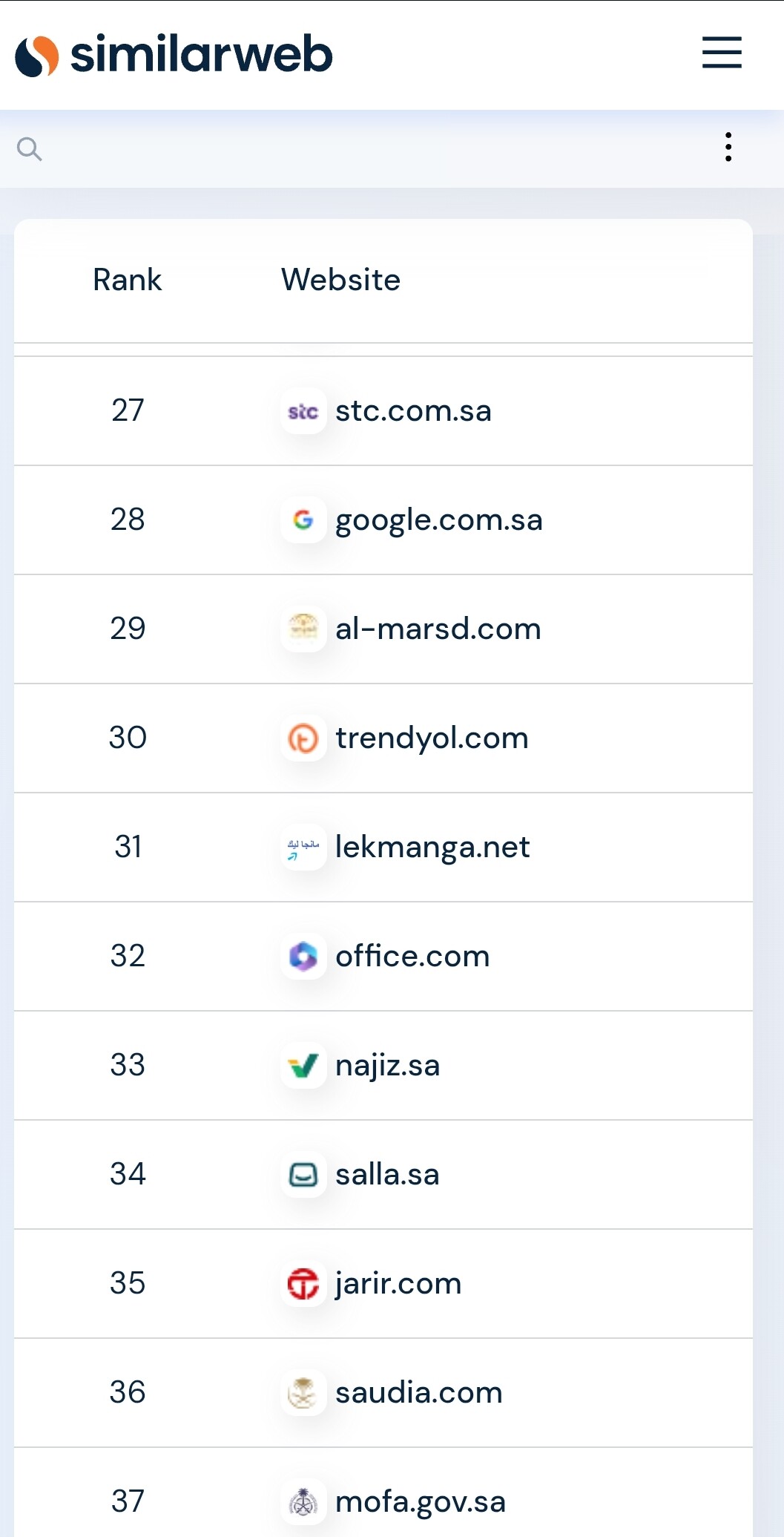Click the stc.com.sa favicon
The height and width of the screenshot is (1537, 784).
[303, 411]
